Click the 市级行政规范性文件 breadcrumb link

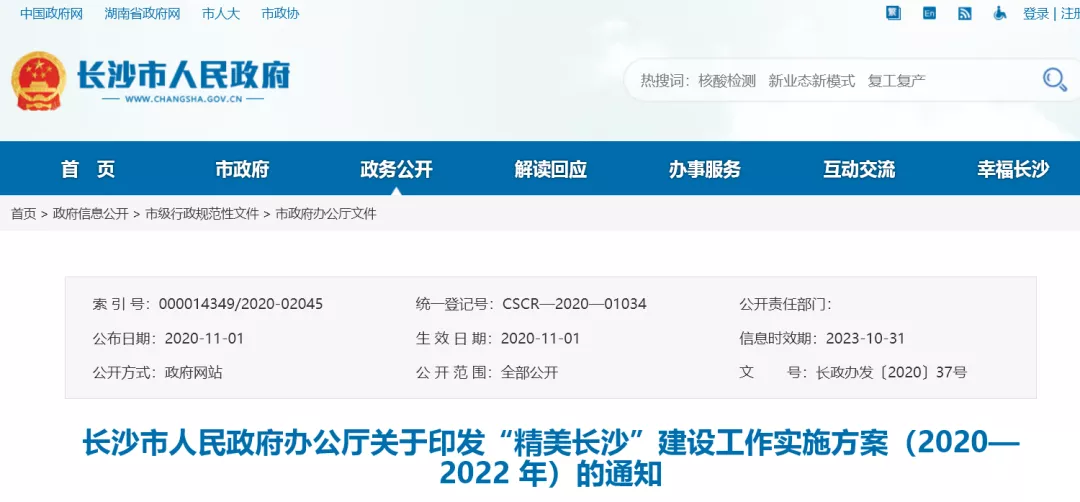click(202, 214)
